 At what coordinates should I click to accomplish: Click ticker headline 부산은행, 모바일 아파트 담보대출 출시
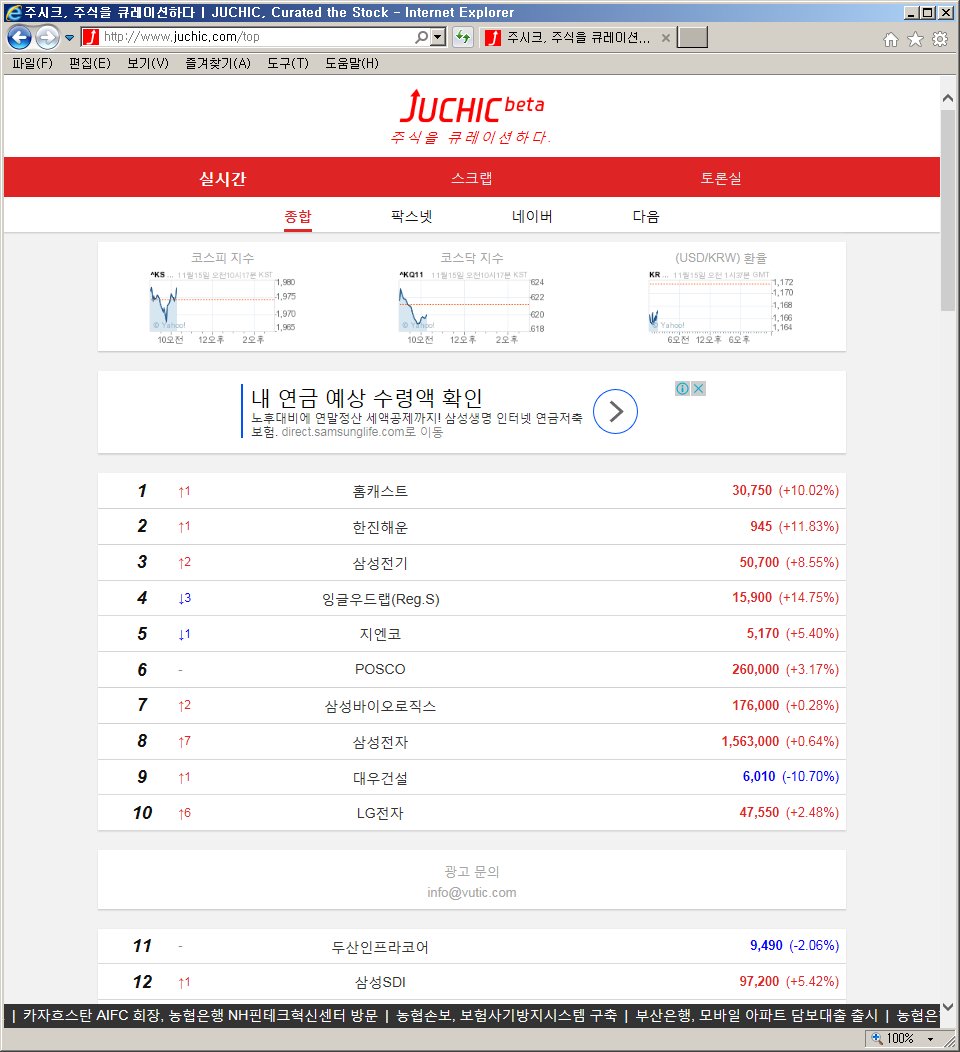point(757,1015)
